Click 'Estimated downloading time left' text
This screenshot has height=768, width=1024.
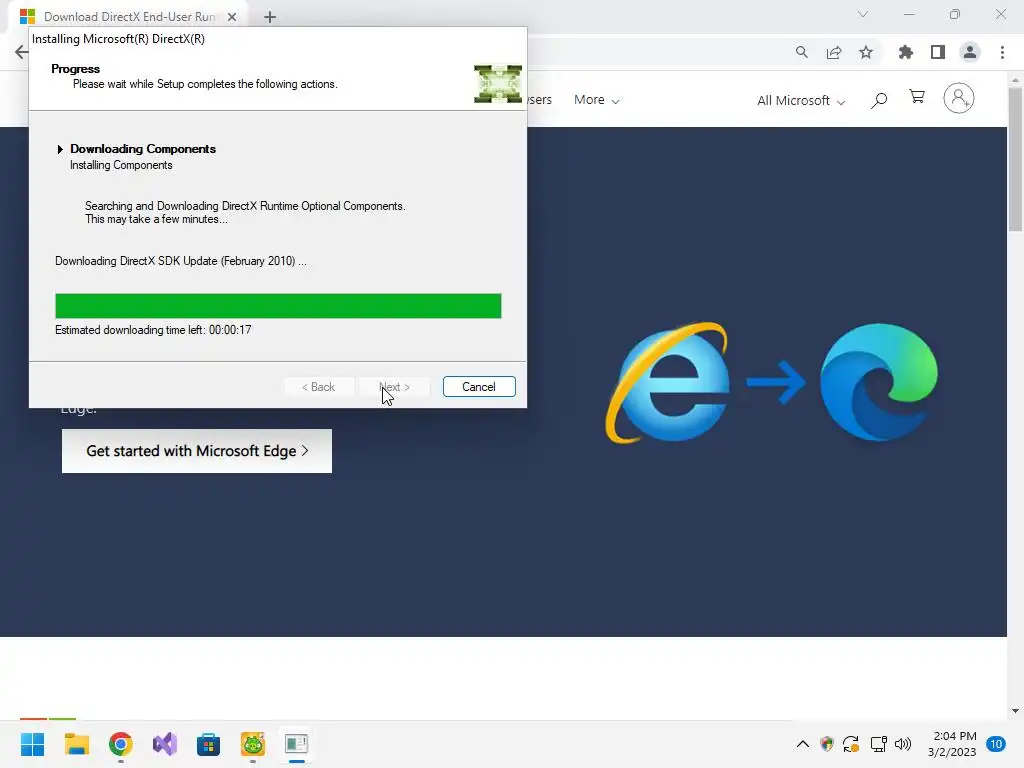(153, 330)
